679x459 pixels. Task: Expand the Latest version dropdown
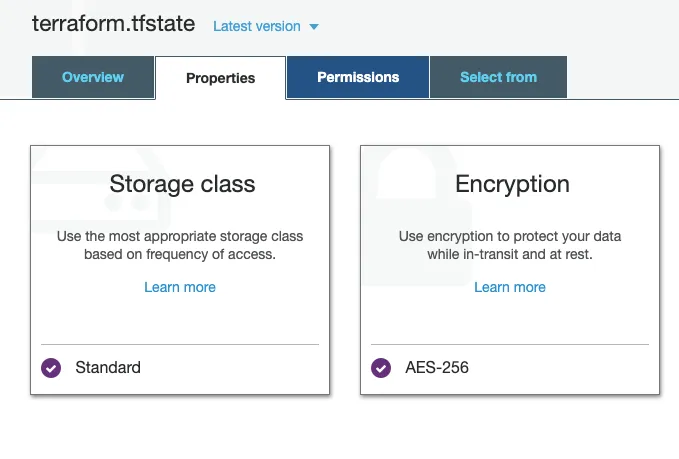tap(257, 26)
